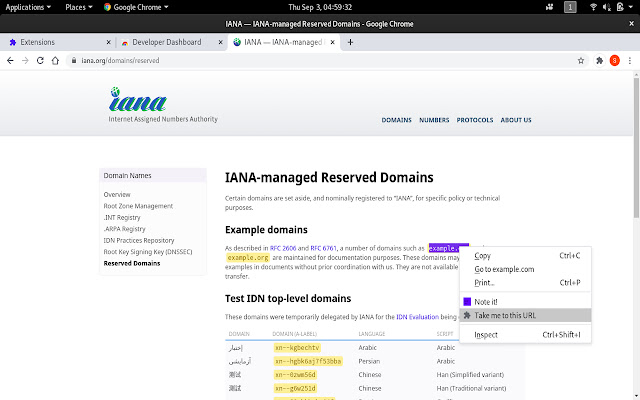640x400 pixels.
Task: Go back using the browser back arrow
Action: [10, 60]
